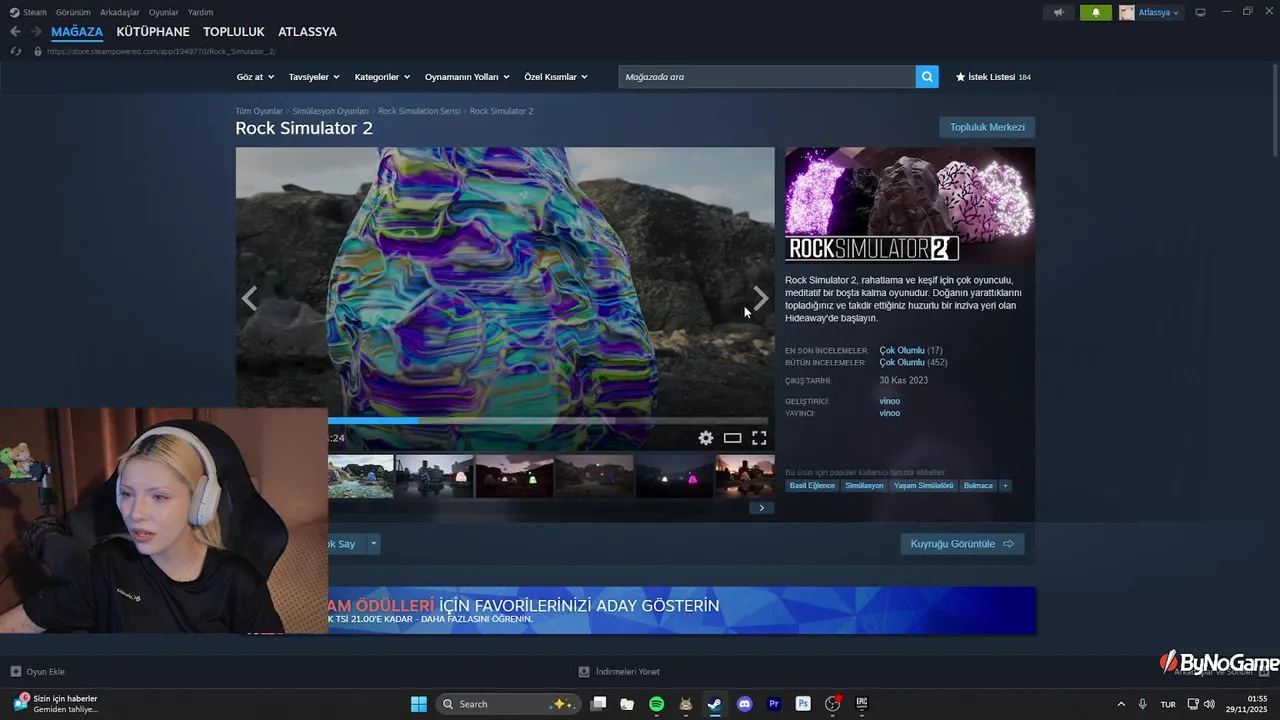Image resolution: width=1280 pixels, height=720 pixels.
Task: Show next media with right arrow
Action: pos(761,298)
